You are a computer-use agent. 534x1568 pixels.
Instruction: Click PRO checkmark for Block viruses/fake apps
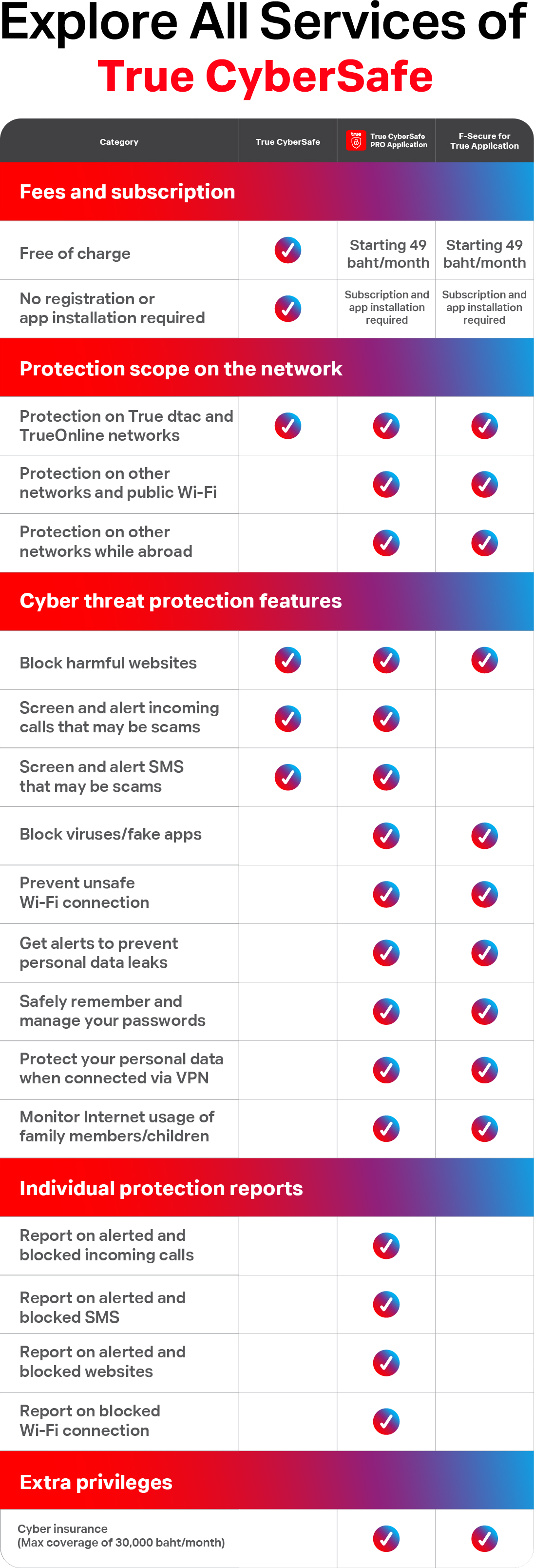(386, 836)
